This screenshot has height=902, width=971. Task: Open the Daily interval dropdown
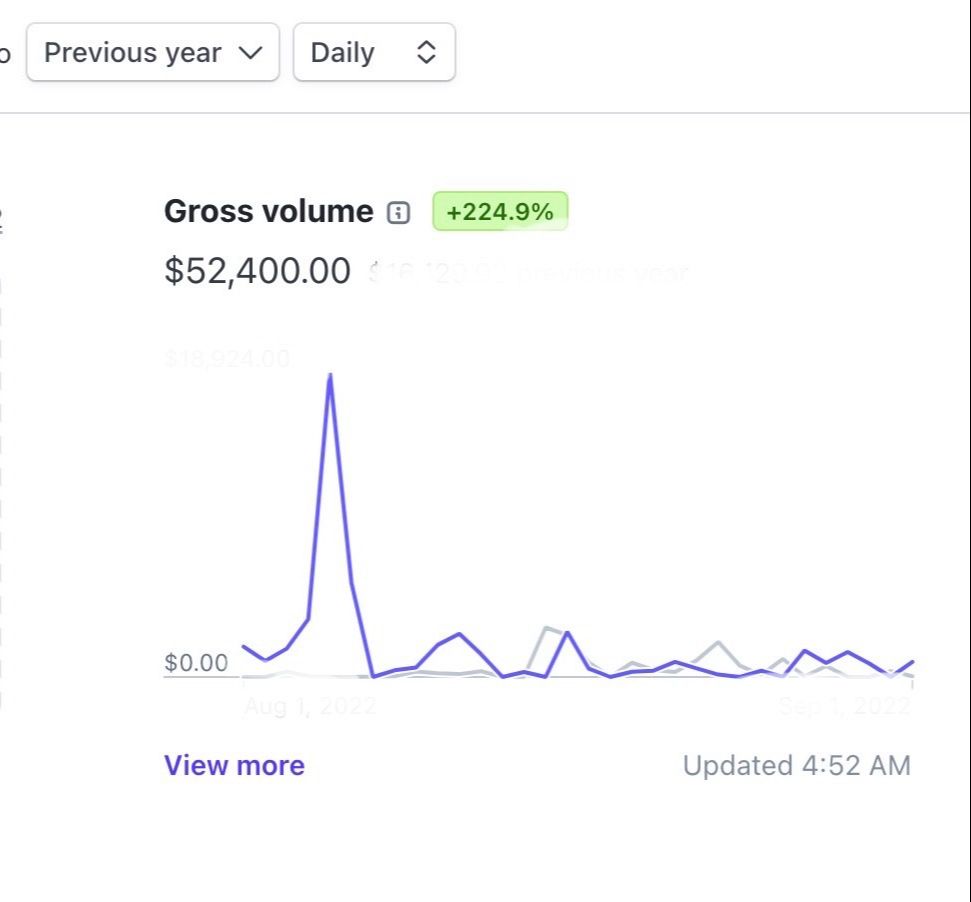click(374, 53)
